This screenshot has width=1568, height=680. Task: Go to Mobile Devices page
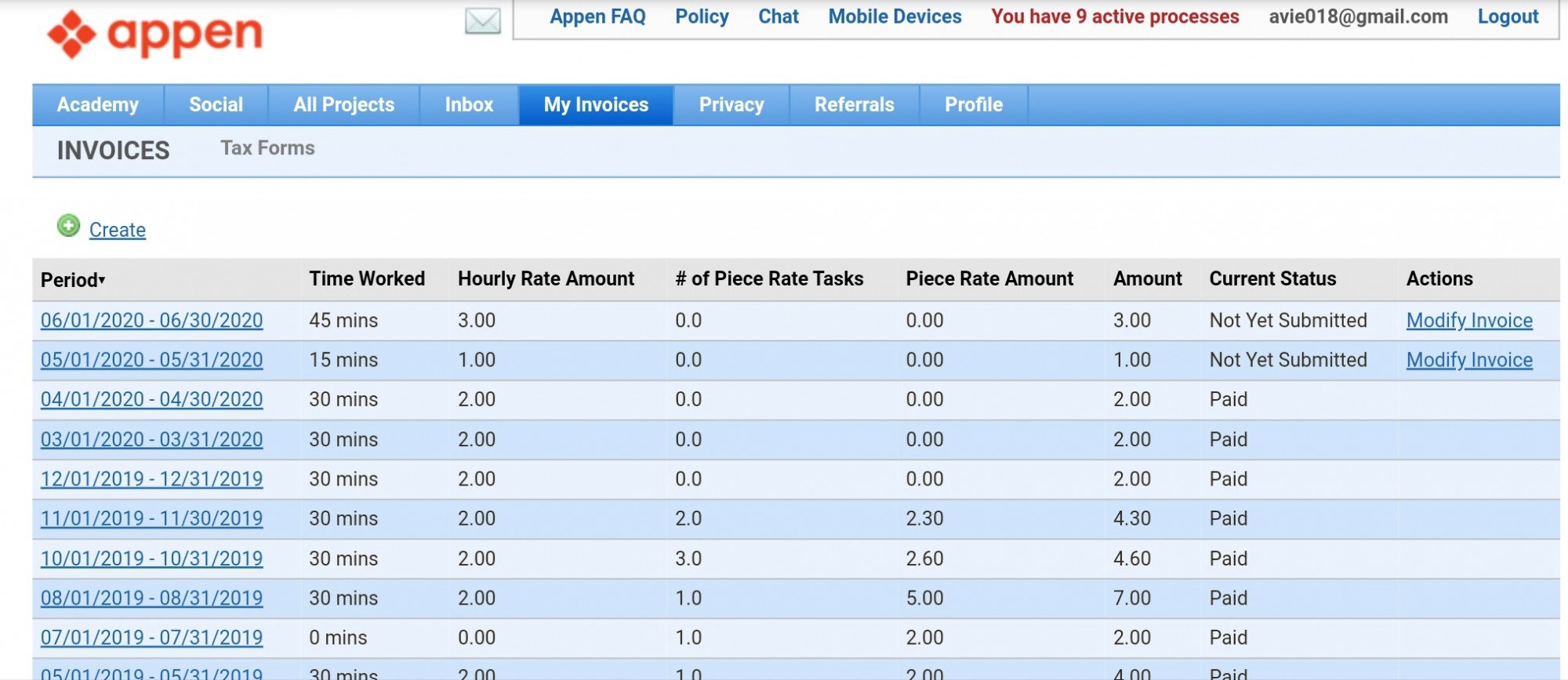tap(895, 16)
